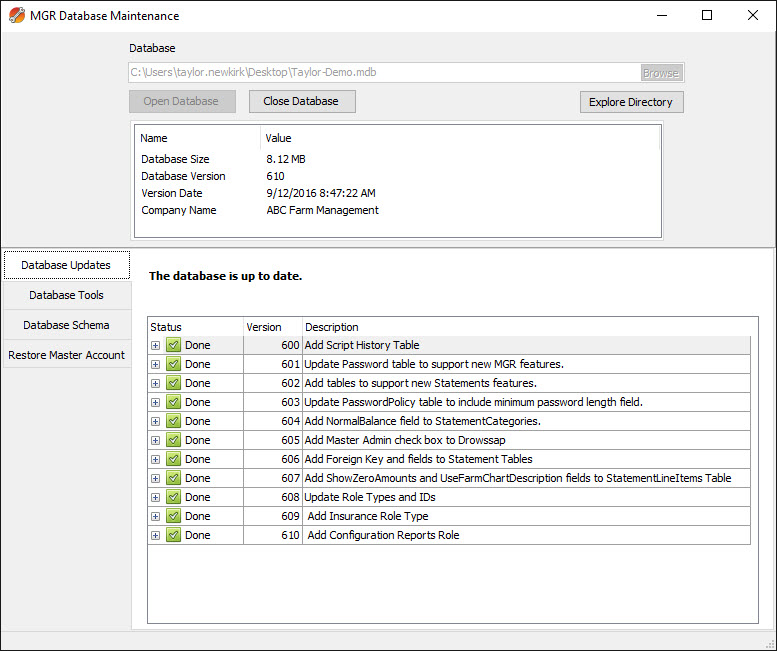Sort by the Version column header

pos(264,327)
